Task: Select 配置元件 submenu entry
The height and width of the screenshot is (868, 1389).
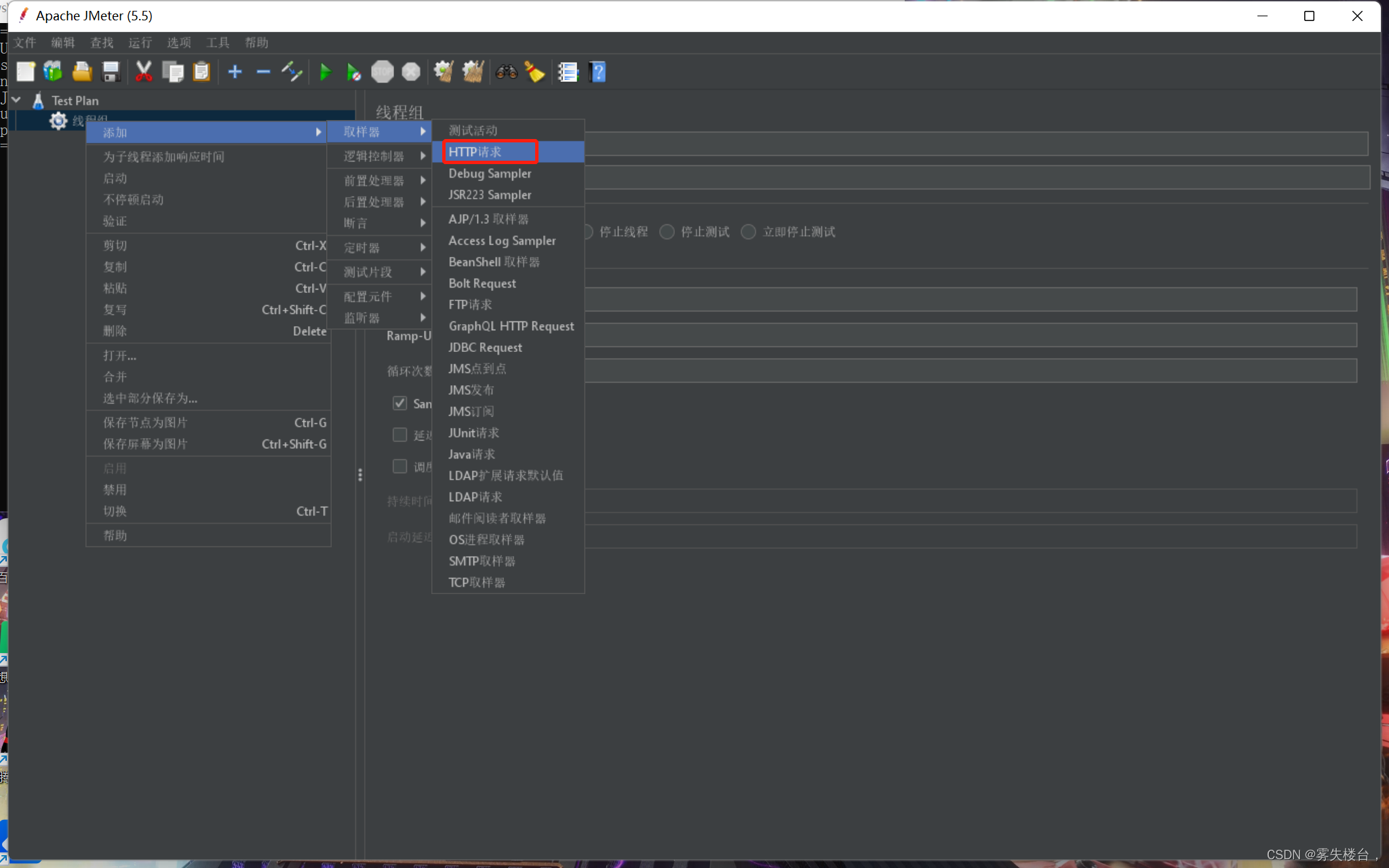Action: [x=380, y=296]
